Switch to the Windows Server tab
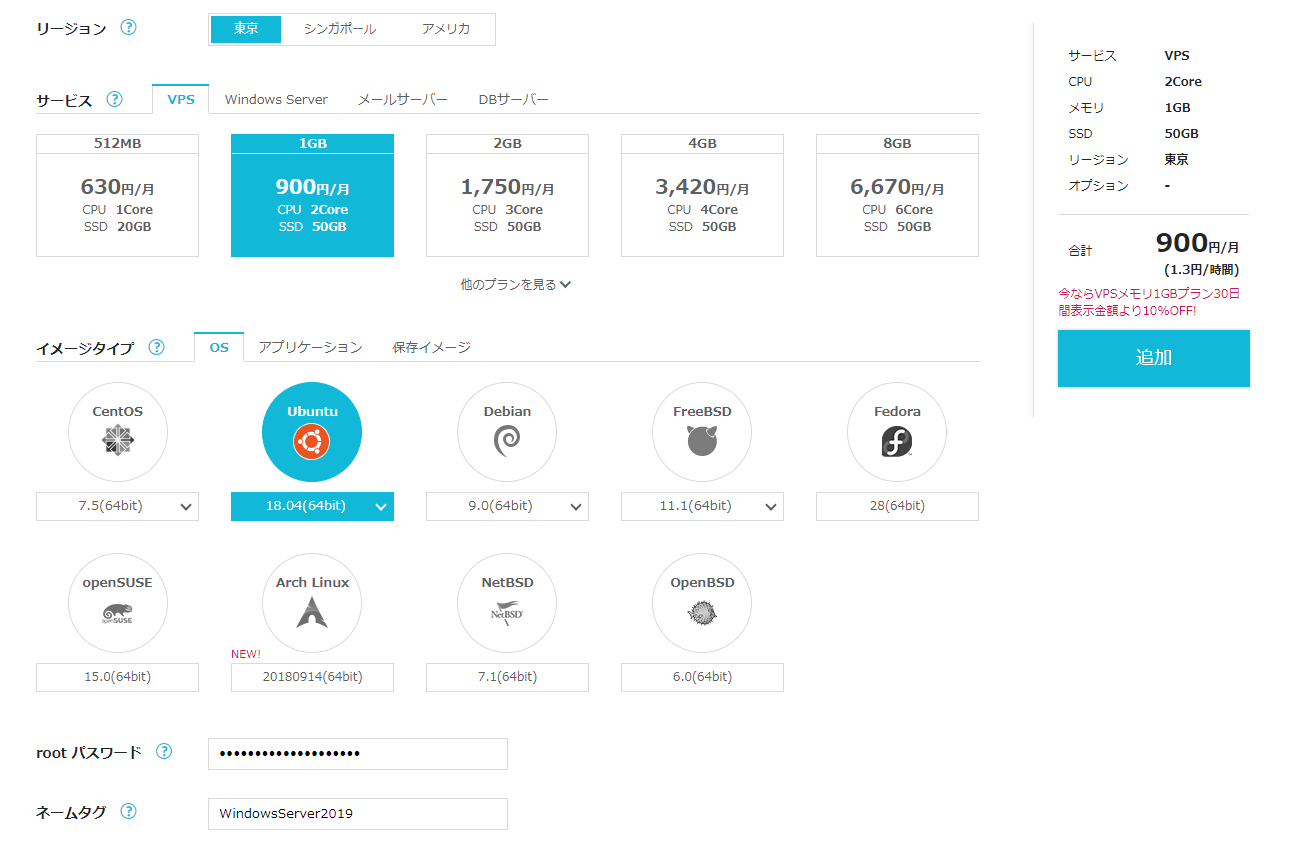The width and height of the screenshot is (1290, 846). coord(276,99)
